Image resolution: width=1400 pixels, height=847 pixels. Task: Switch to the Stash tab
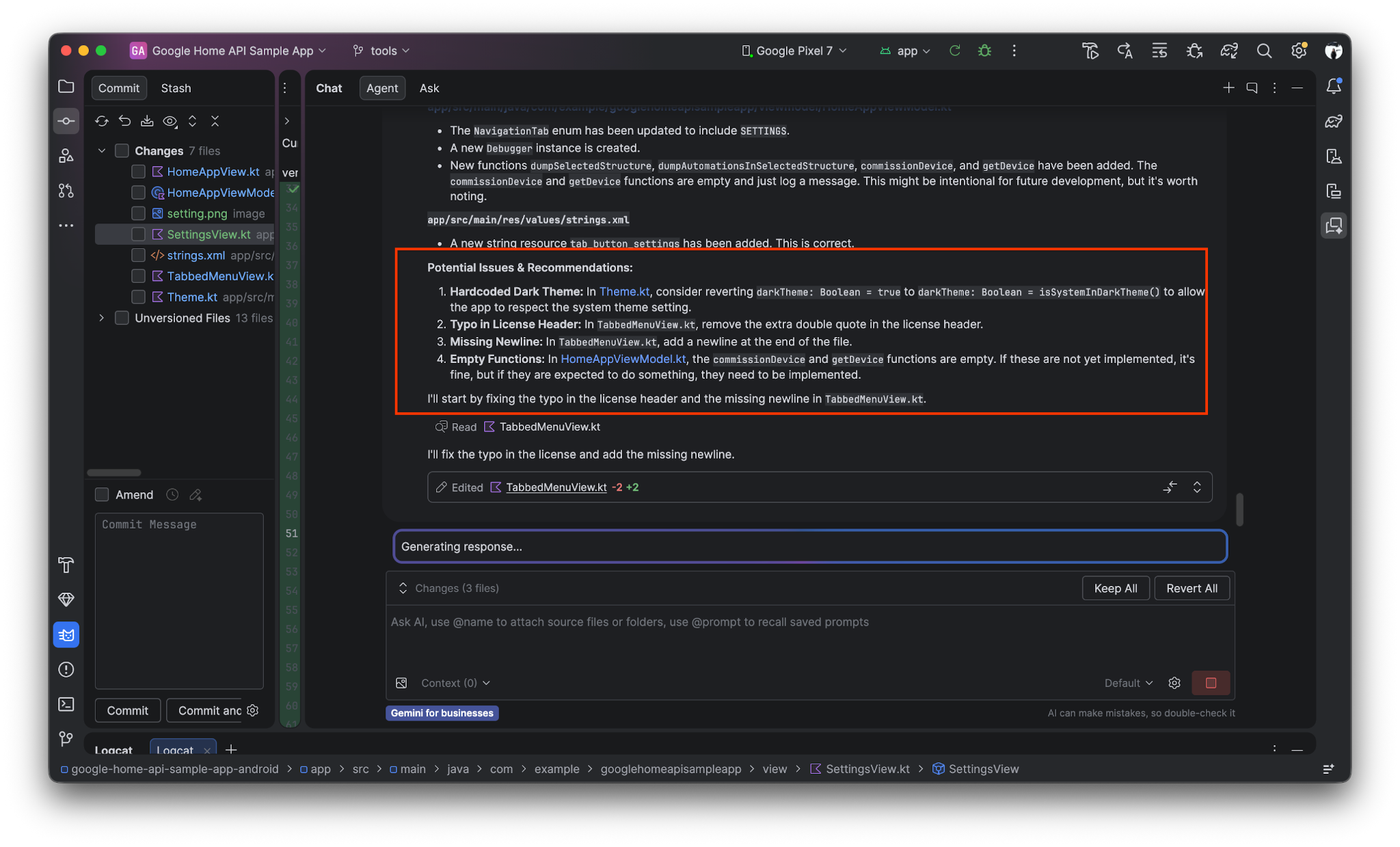point(176,88)
